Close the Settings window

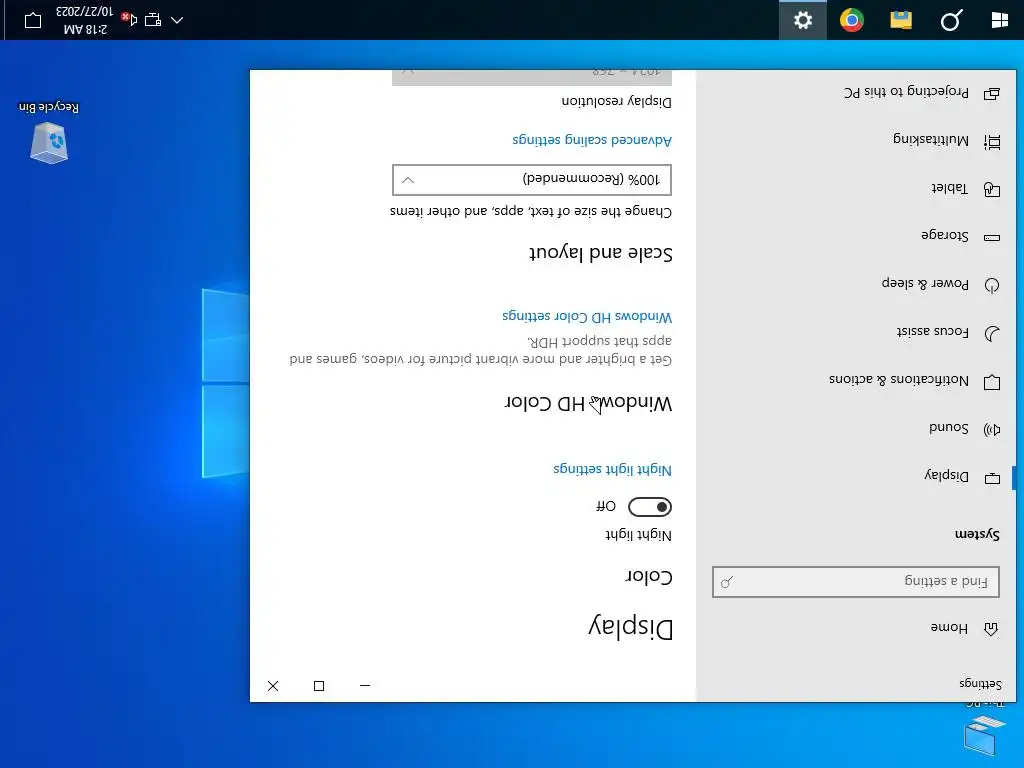coord(273,686)
